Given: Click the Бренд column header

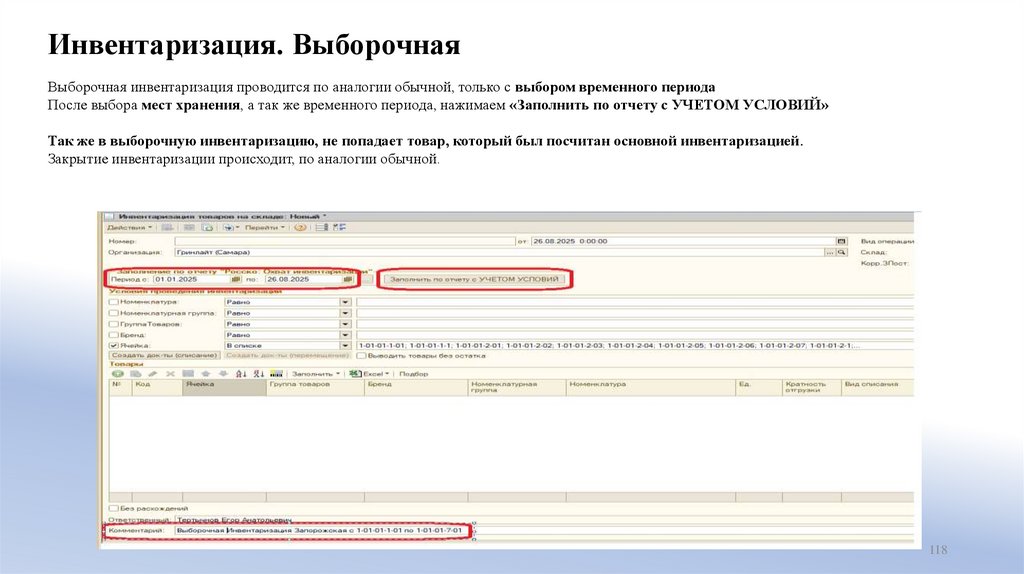Looking at the screenshot, I should [x=416, y=387].
